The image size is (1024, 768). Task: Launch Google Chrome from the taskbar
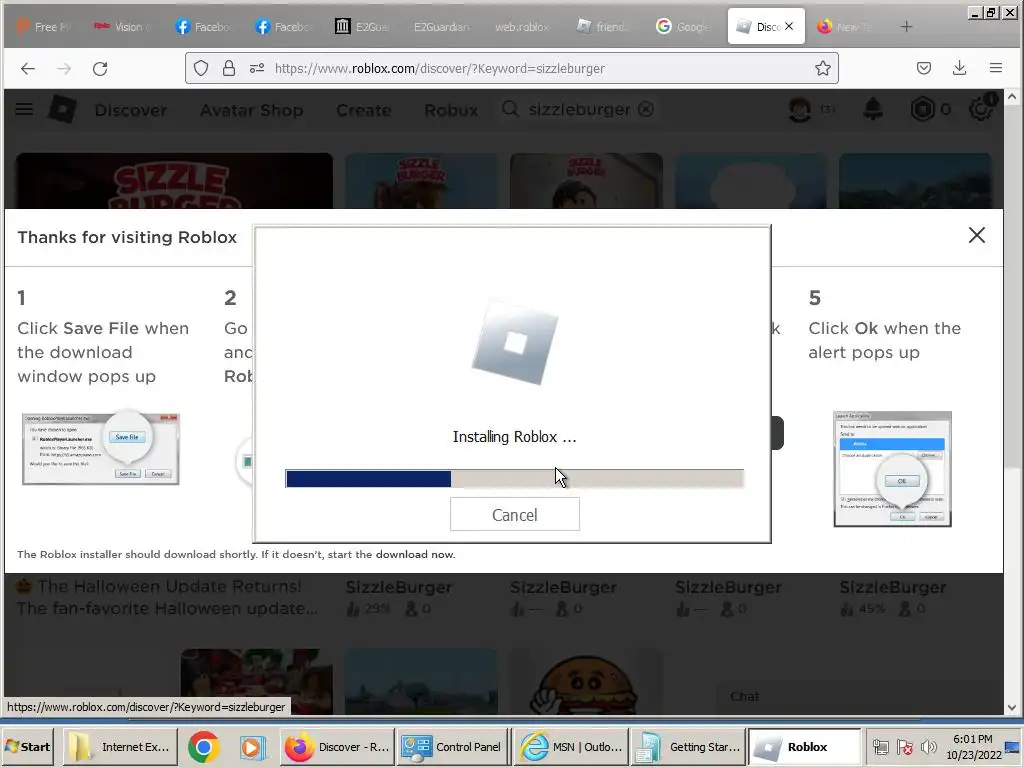(203, 747)
